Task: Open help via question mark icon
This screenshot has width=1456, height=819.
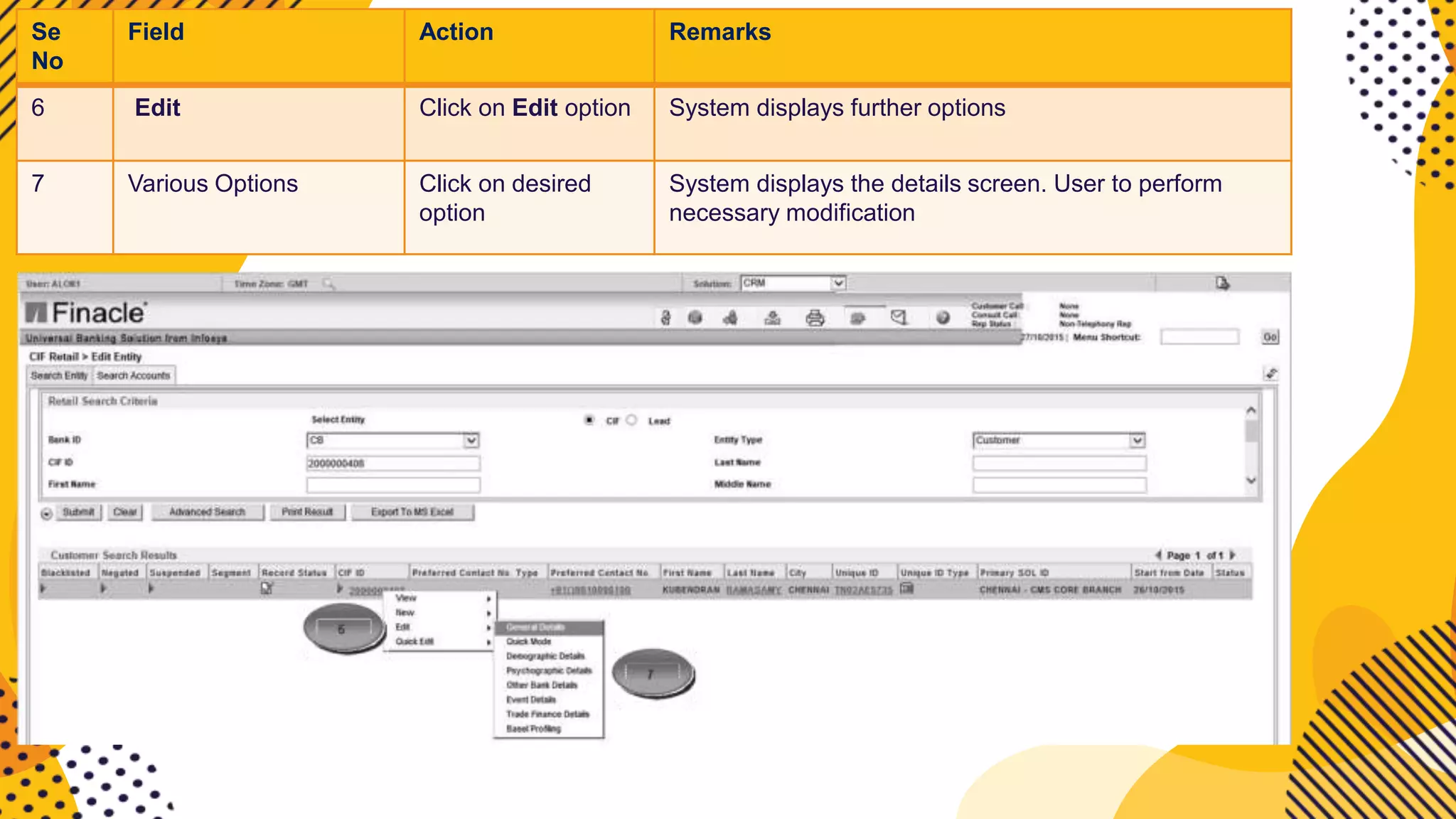Action: tap(943, 318)
